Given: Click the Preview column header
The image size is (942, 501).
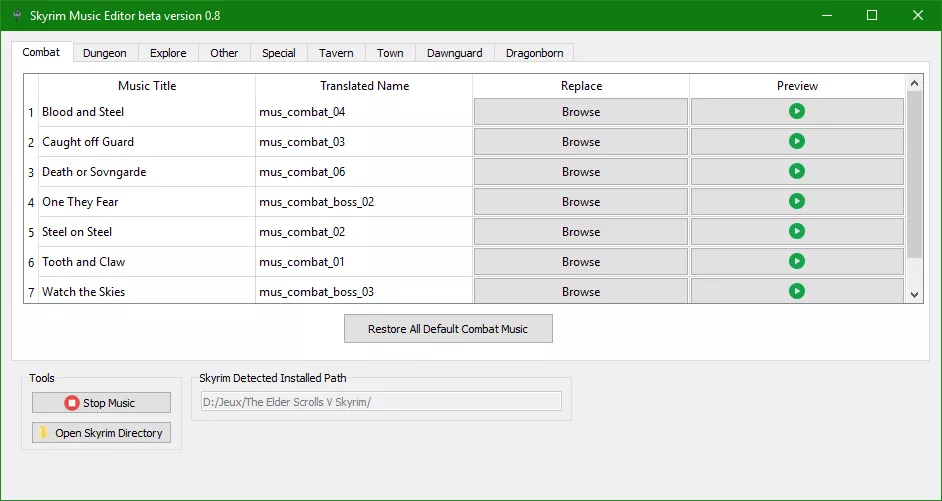Looking at the screenshot, I should click(x=797, y=86).
